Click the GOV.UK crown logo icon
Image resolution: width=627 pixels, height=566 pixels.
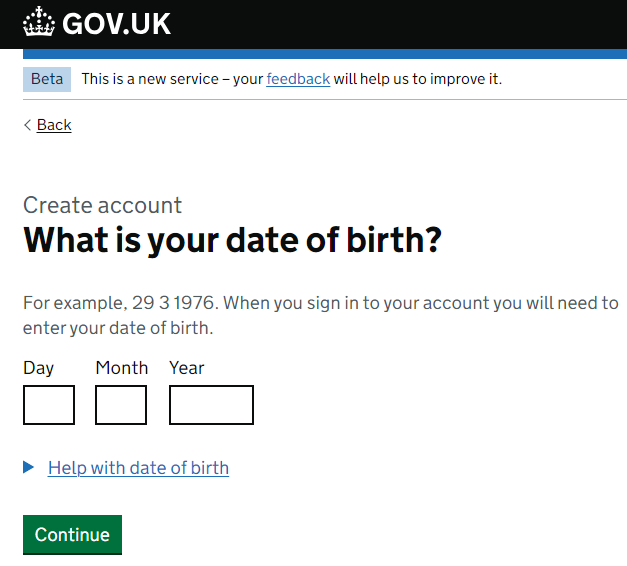pyautogui.click(x=39, y=22)
